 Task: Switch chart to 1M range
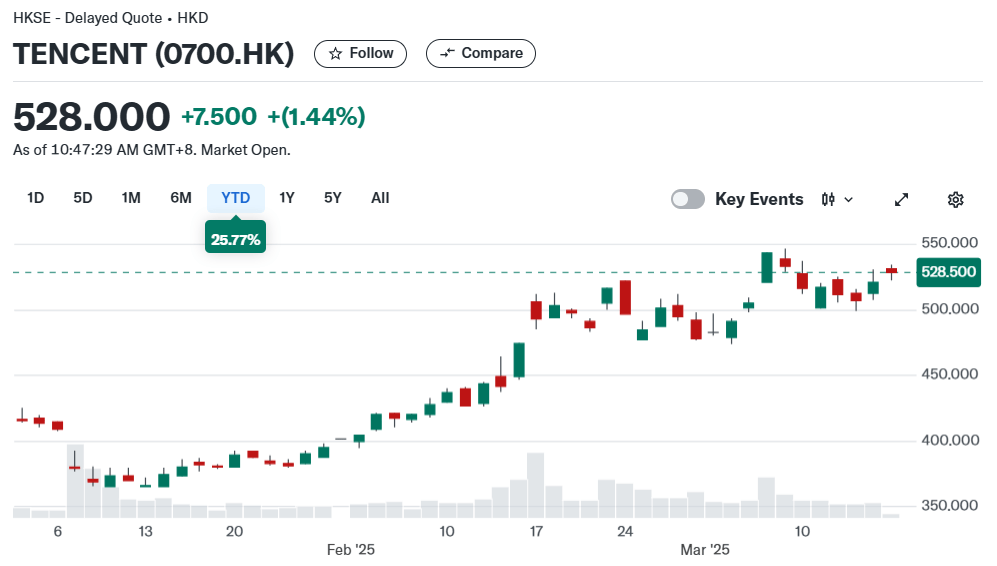point(131,198)
